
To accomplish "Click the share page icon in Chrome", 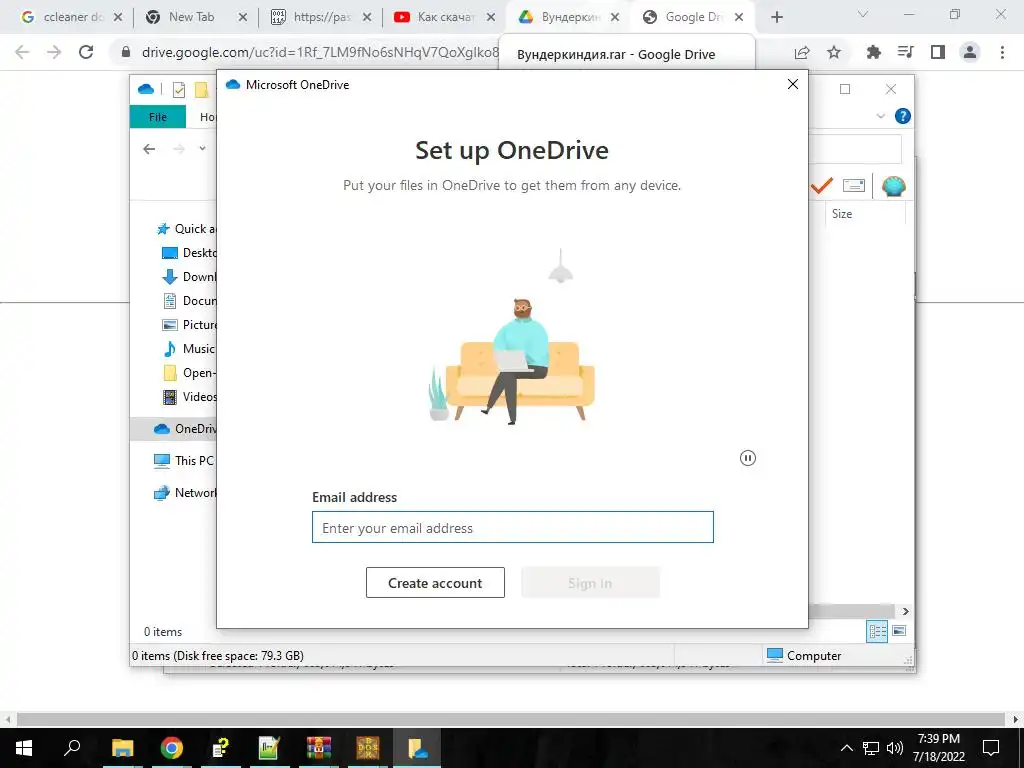I will click(x=802, y=52).
